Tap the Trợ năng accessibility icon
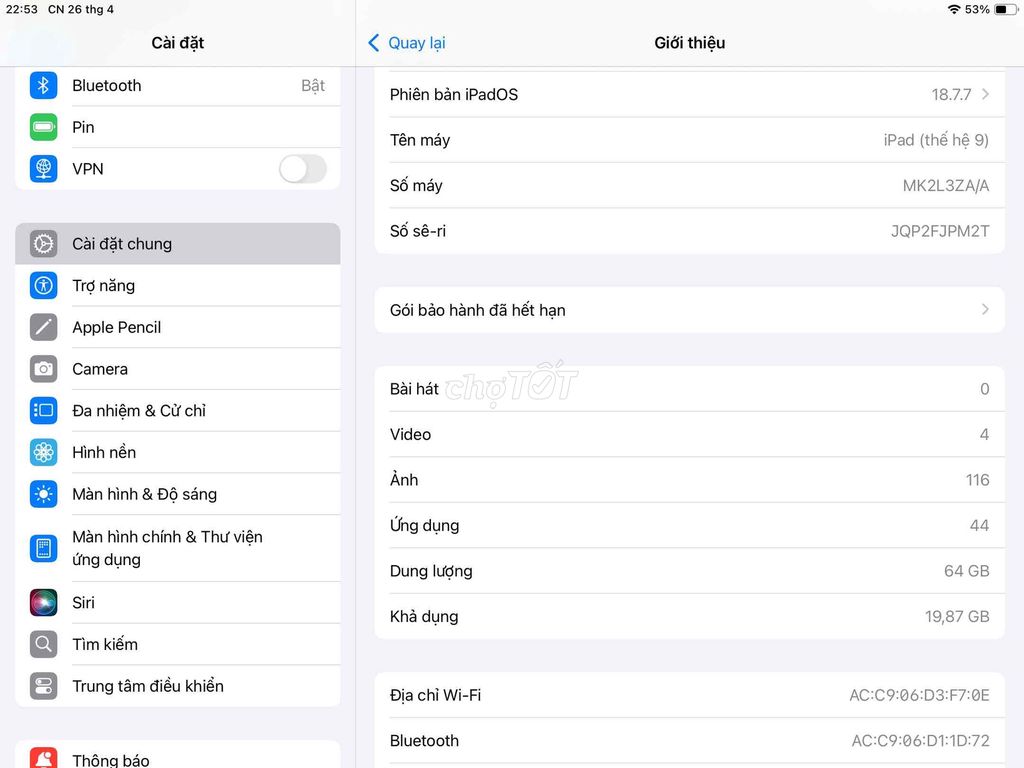 [x=43, y=285]
